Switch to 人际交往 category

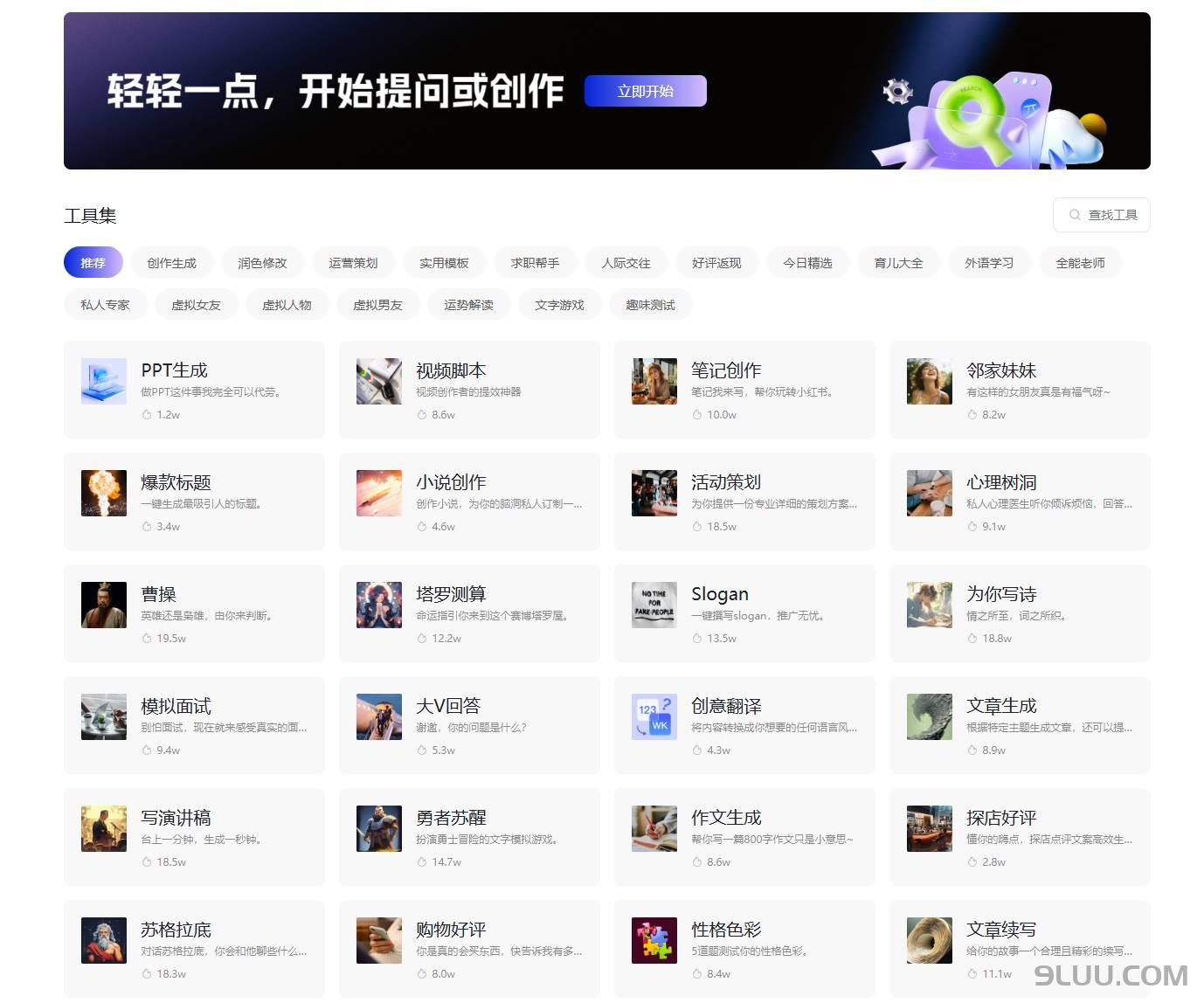[x=626, y=263]
